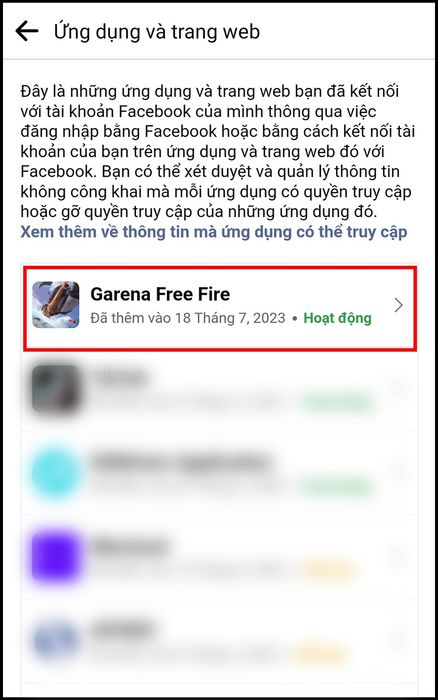The width and height of the screenshot is (438, 700).
Task: Click the 'Ứng dụng và trang web' page title
Action: [x=157, y=32]
